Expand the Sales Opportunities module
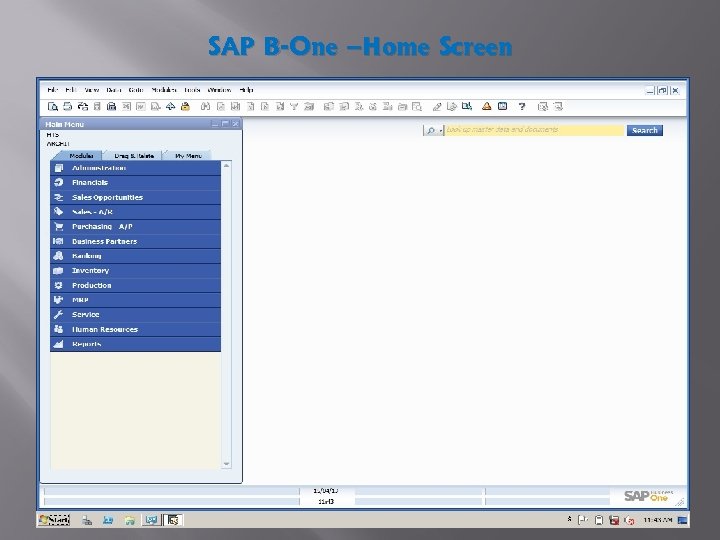This screenshot has height=540, width=720. (x=135, y=197)
